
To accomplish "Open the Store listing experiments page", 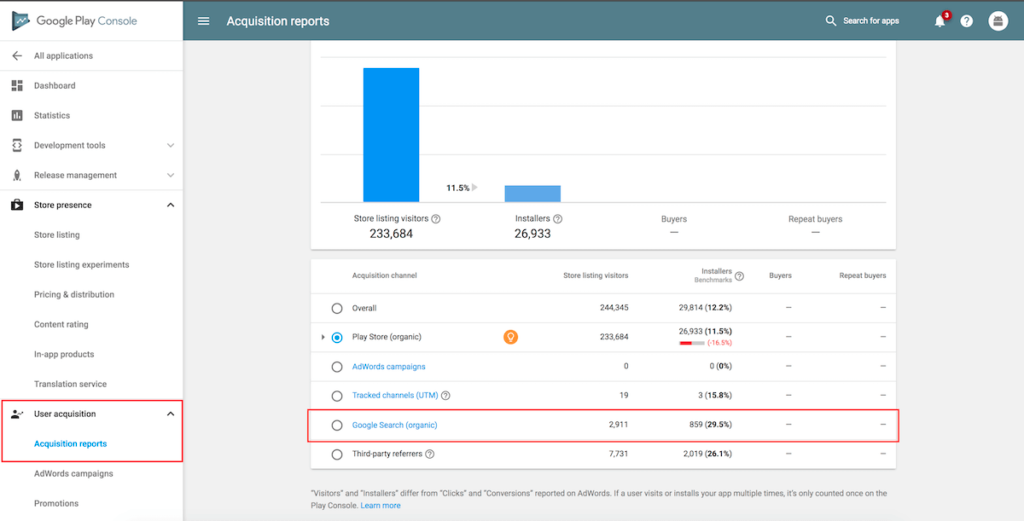I will (x=81, y=265).
